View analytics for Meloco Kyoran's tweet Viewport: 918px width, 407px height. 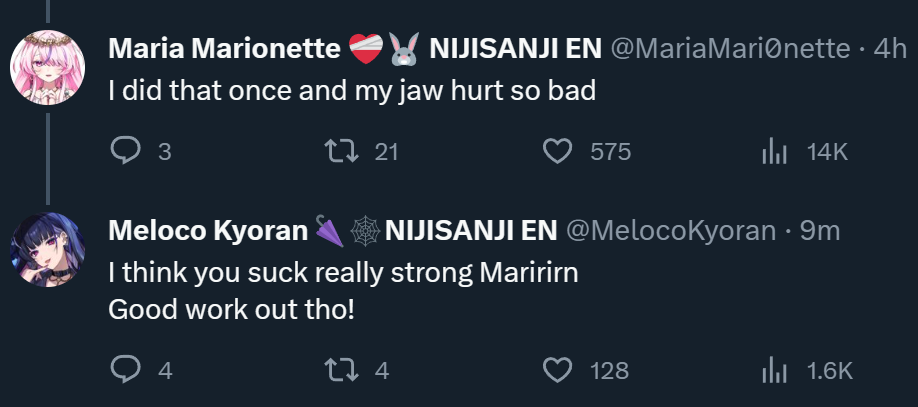pos(774,370)
